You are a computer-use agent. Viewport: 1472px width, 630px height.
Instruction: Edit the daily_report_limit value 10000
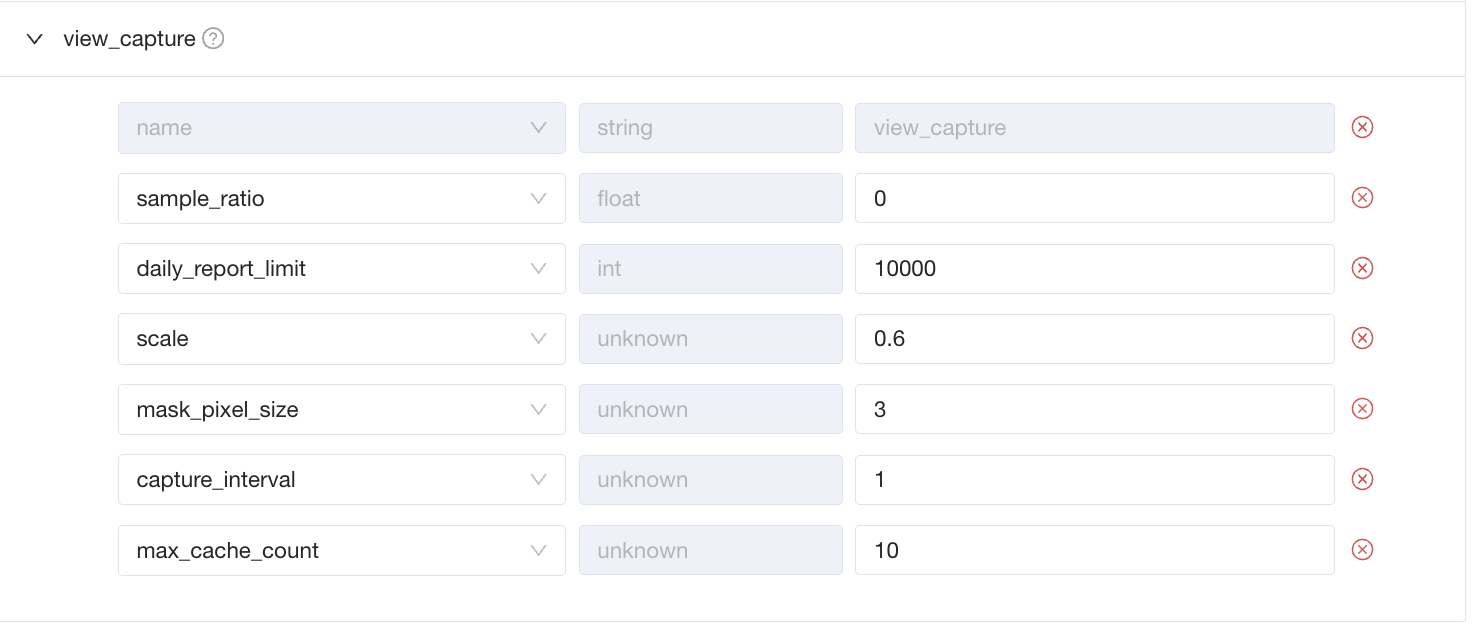1095,268
